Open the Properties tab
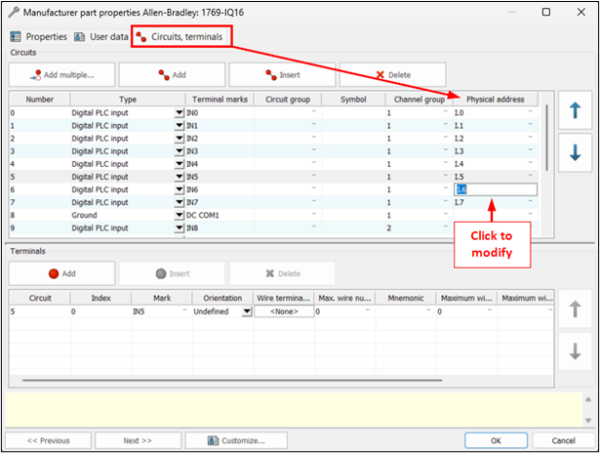Viewport: 600px width, 453px height. (39, 37)
